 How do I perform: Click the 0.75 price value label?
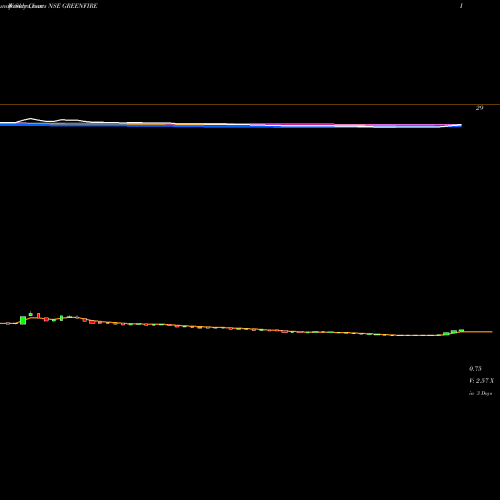pos(475,369)
